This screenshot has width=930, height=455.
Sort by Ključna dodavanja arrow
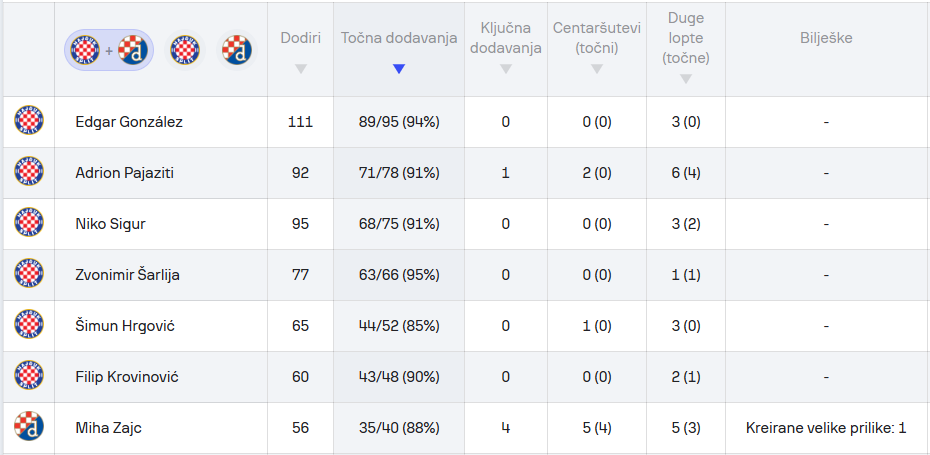tap(505, 69)
